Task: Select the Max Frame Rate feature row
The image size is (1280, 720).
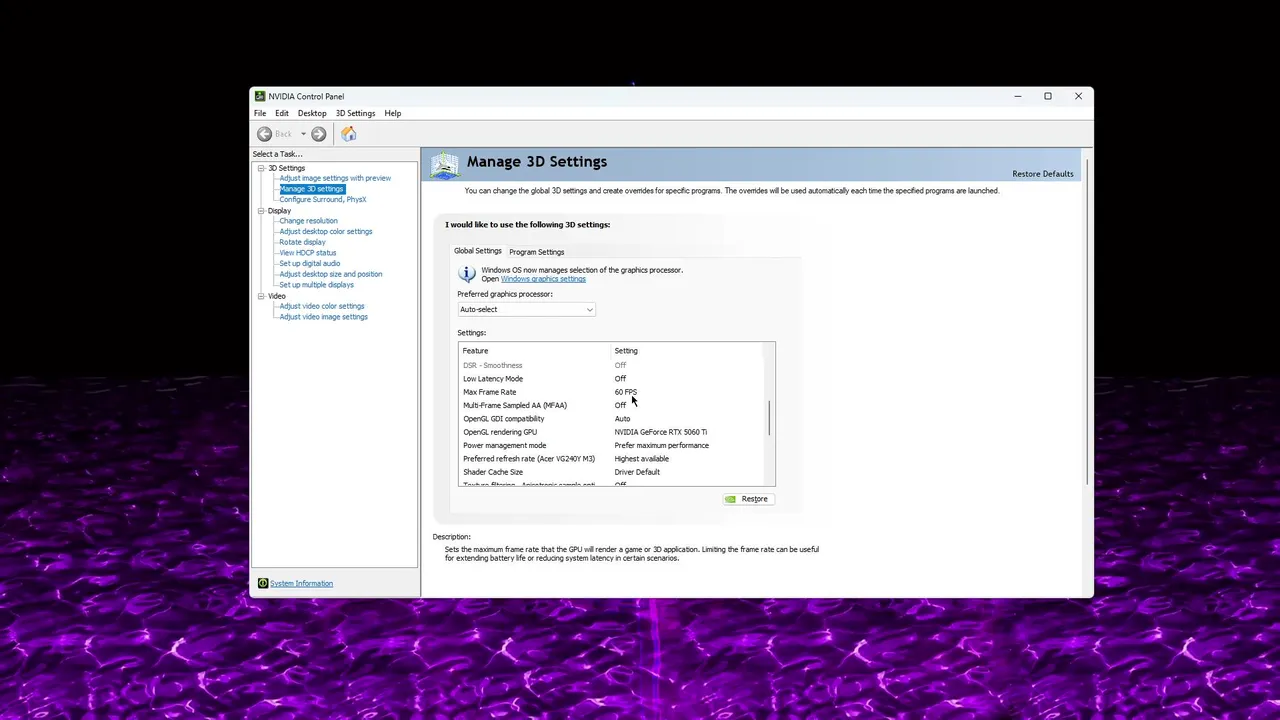Action: click(612, 392)
